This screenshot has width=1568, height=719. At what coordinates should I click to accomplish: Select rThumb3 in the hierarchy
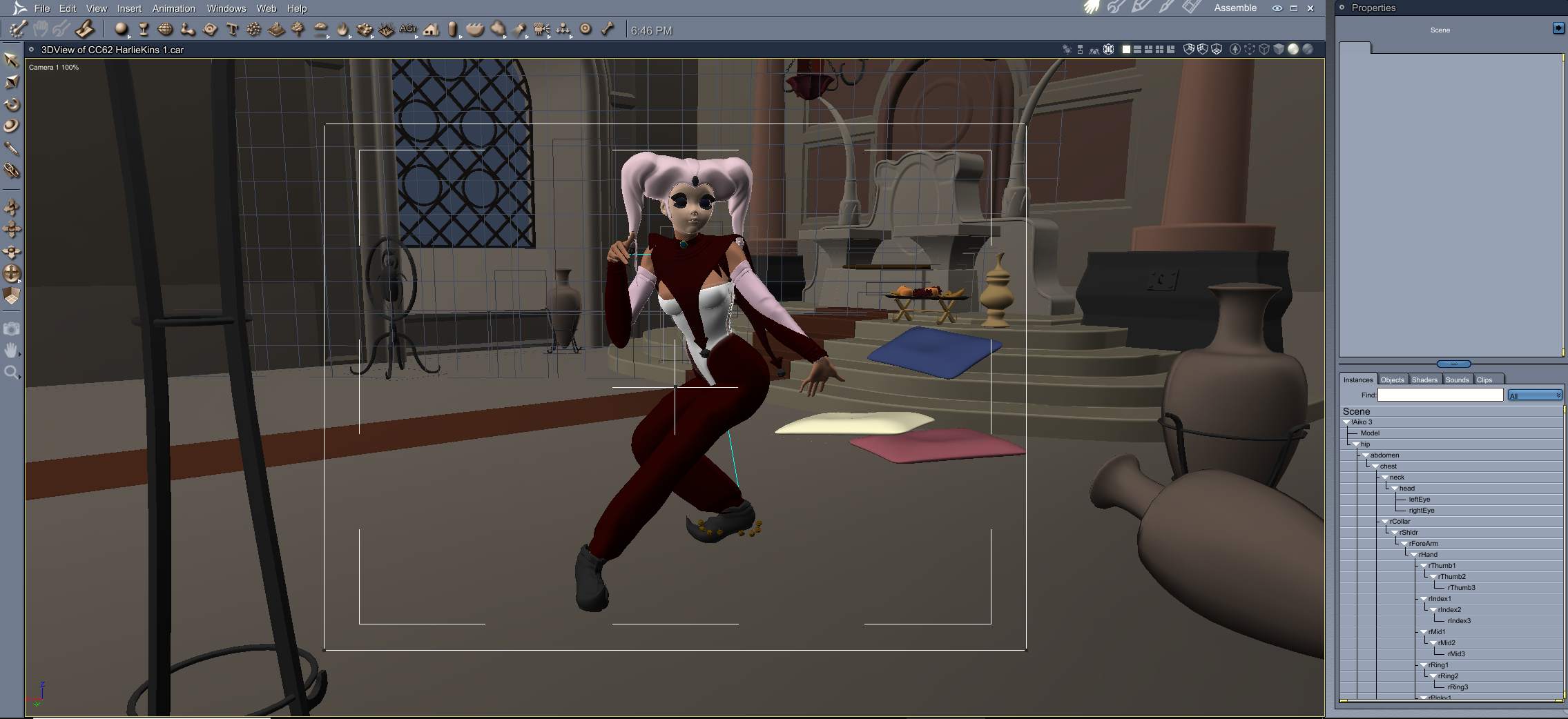[x=1461, y=587]
